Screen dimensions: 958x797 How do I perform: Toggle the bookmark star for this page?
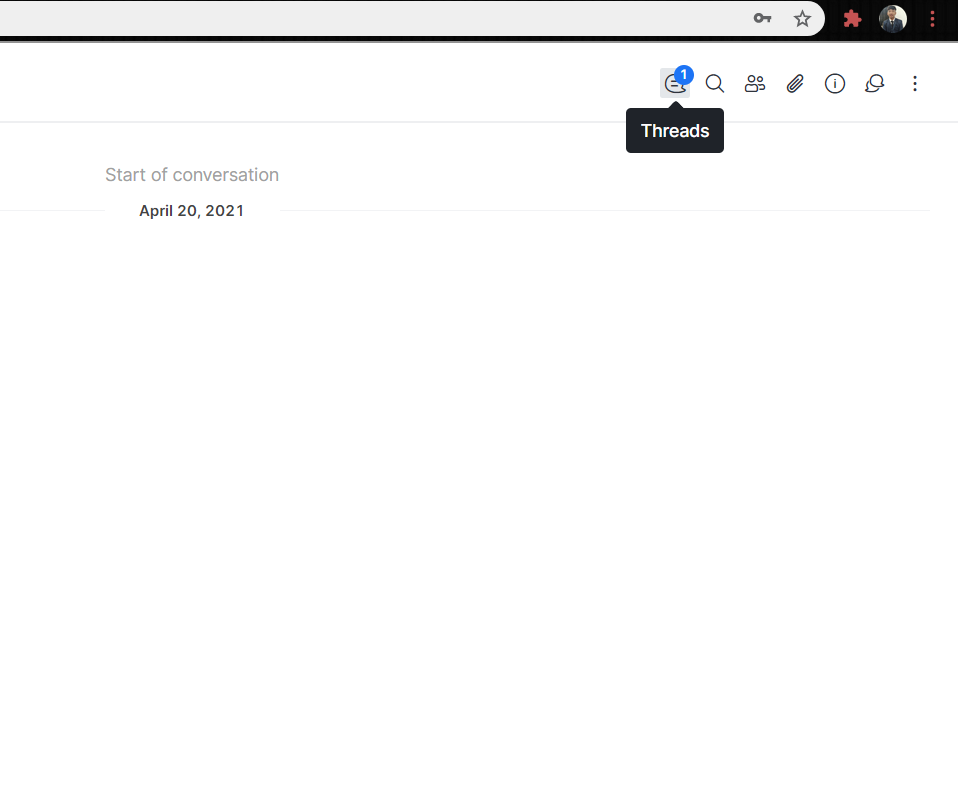(x=802, y=19)
